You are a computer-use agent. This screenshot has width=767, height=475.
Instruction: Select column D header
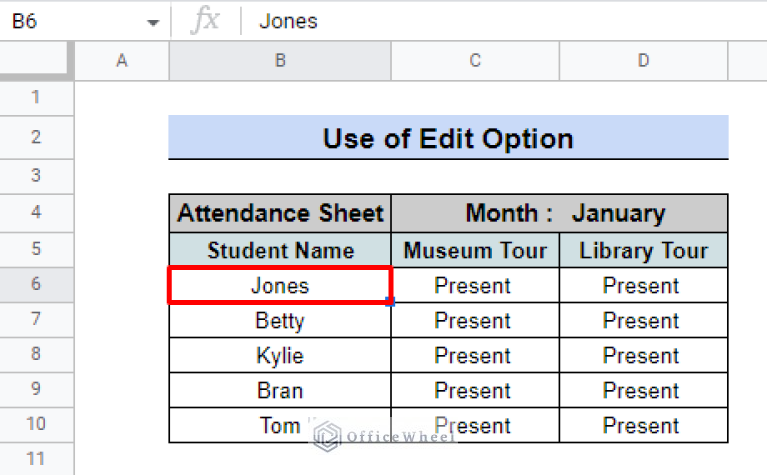tap(643, 61)
